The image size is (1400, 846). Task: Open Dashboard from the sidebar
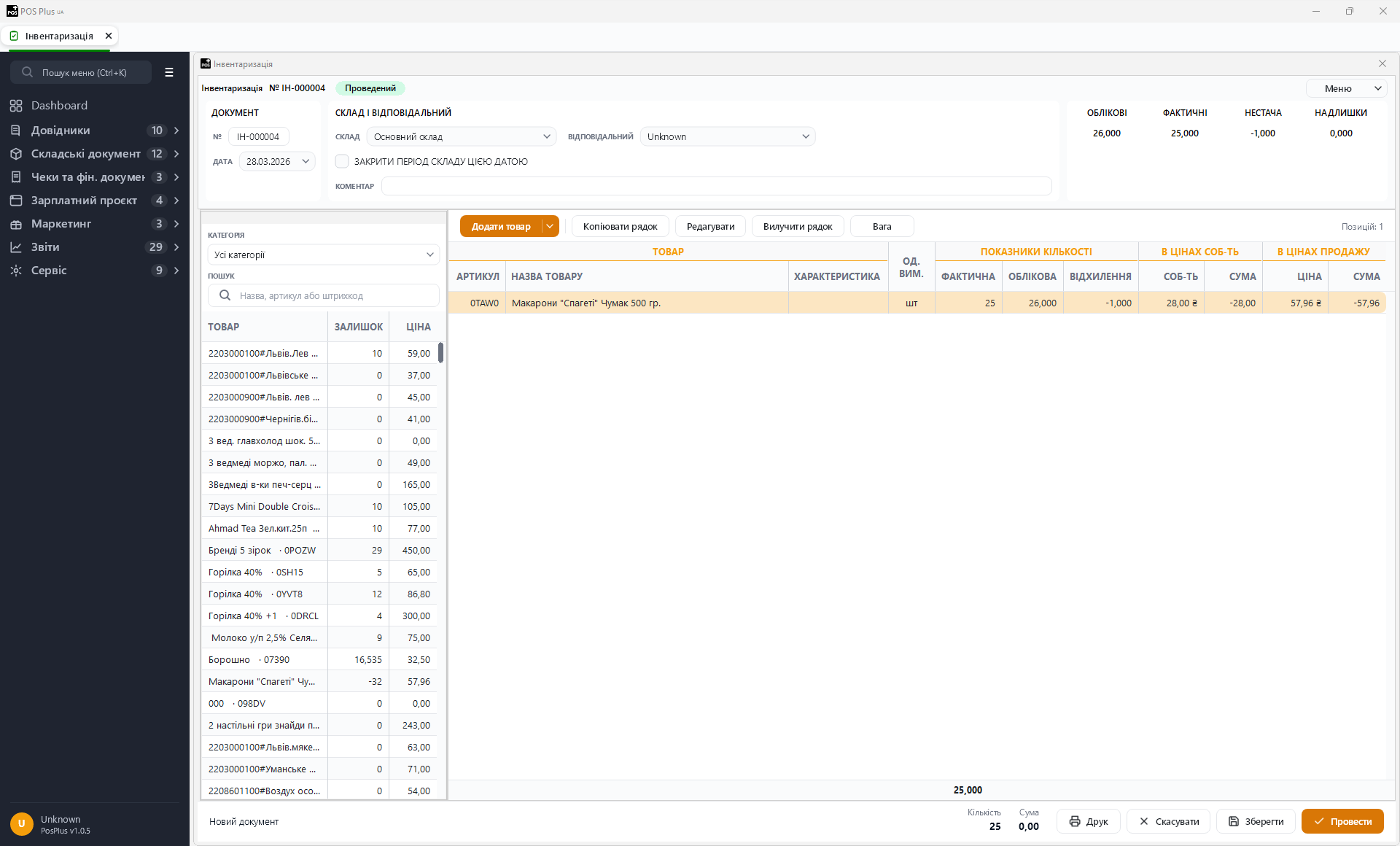(59, 106)
